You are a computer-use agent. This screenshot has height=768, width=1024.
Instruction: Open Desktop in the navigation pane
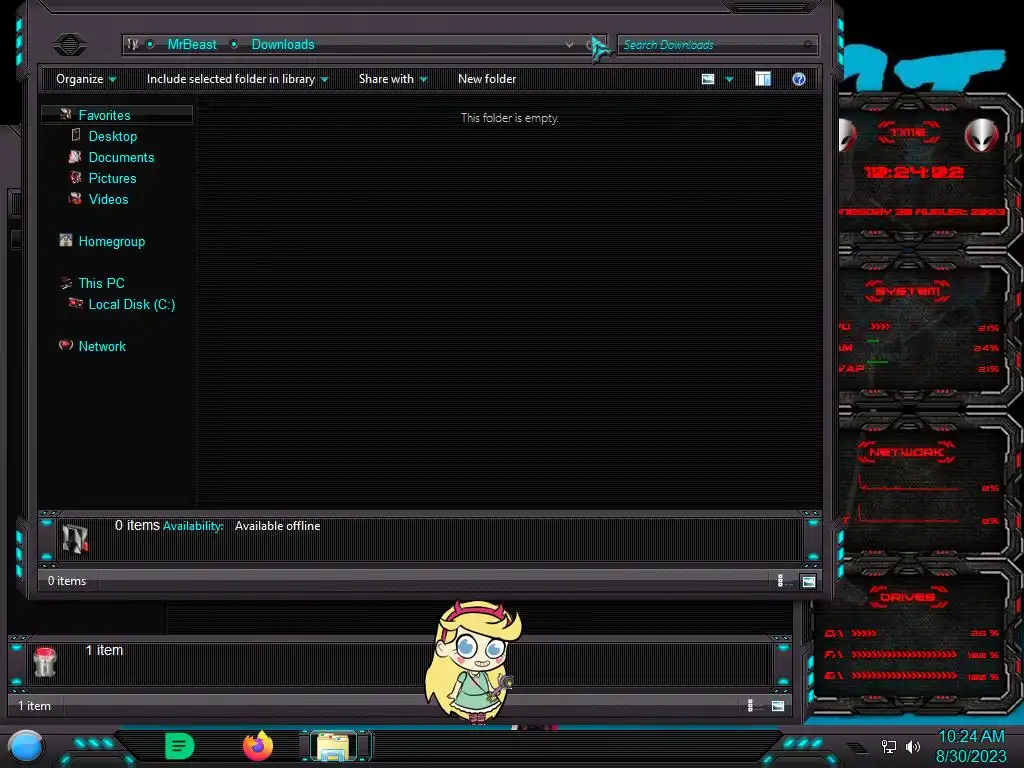[113, 136]
